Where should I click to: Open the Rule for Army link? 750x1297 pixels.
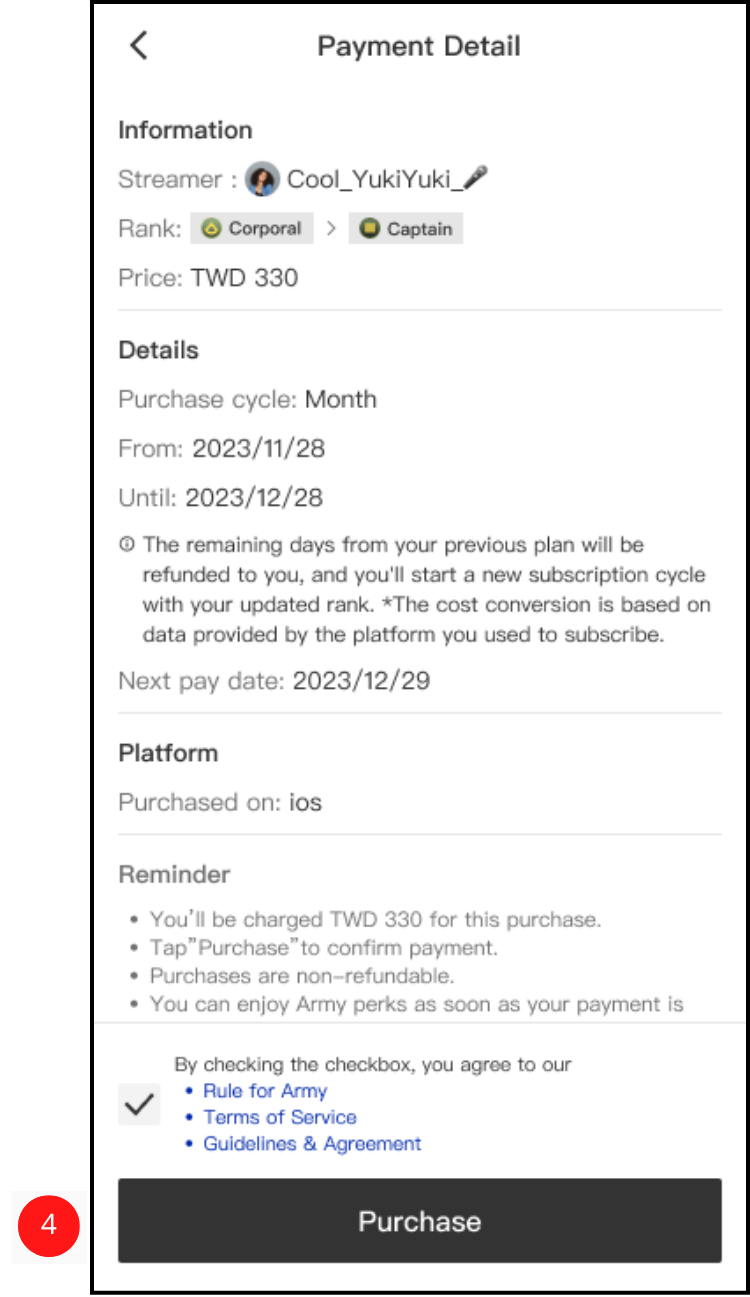pos(265,1091)
